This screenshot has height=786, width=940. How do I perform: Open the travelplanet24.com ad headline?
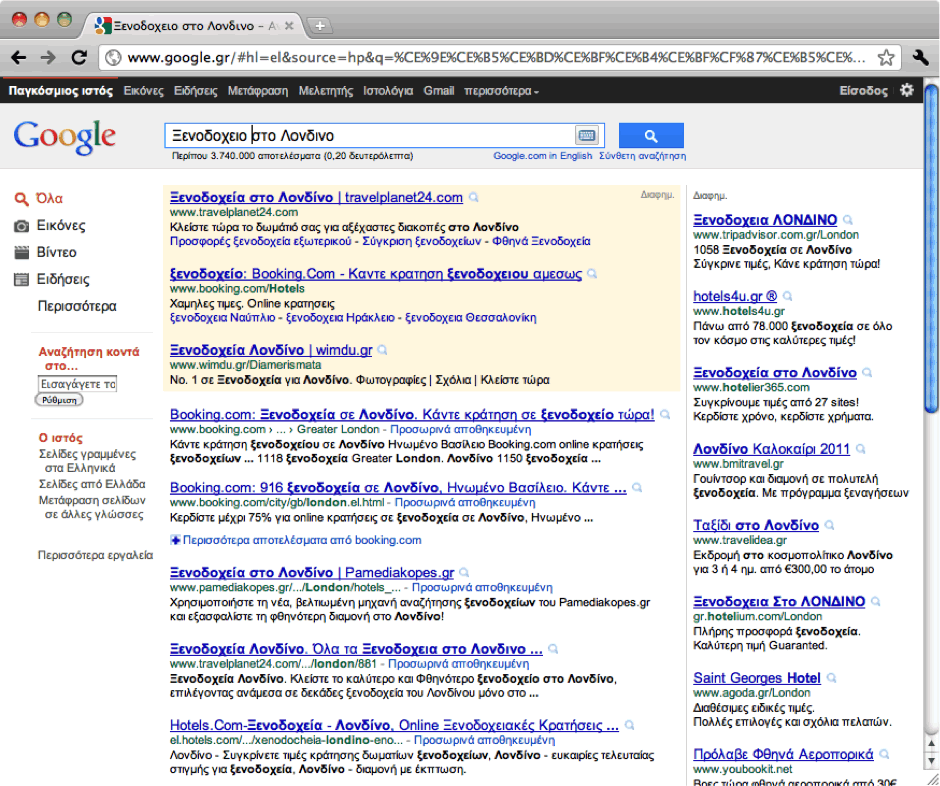pos(316,197)
